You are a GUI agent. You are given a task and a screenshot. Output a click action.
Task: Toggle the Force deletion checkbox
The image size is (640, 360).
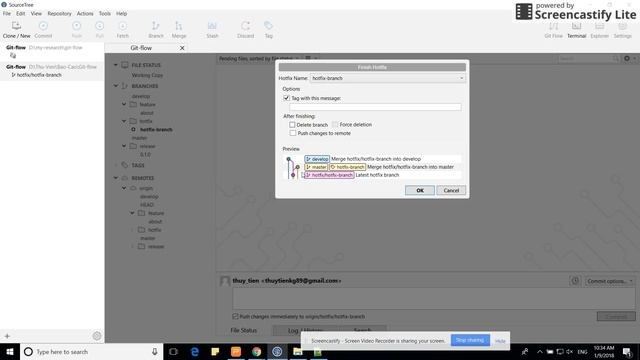click(335, 124)
